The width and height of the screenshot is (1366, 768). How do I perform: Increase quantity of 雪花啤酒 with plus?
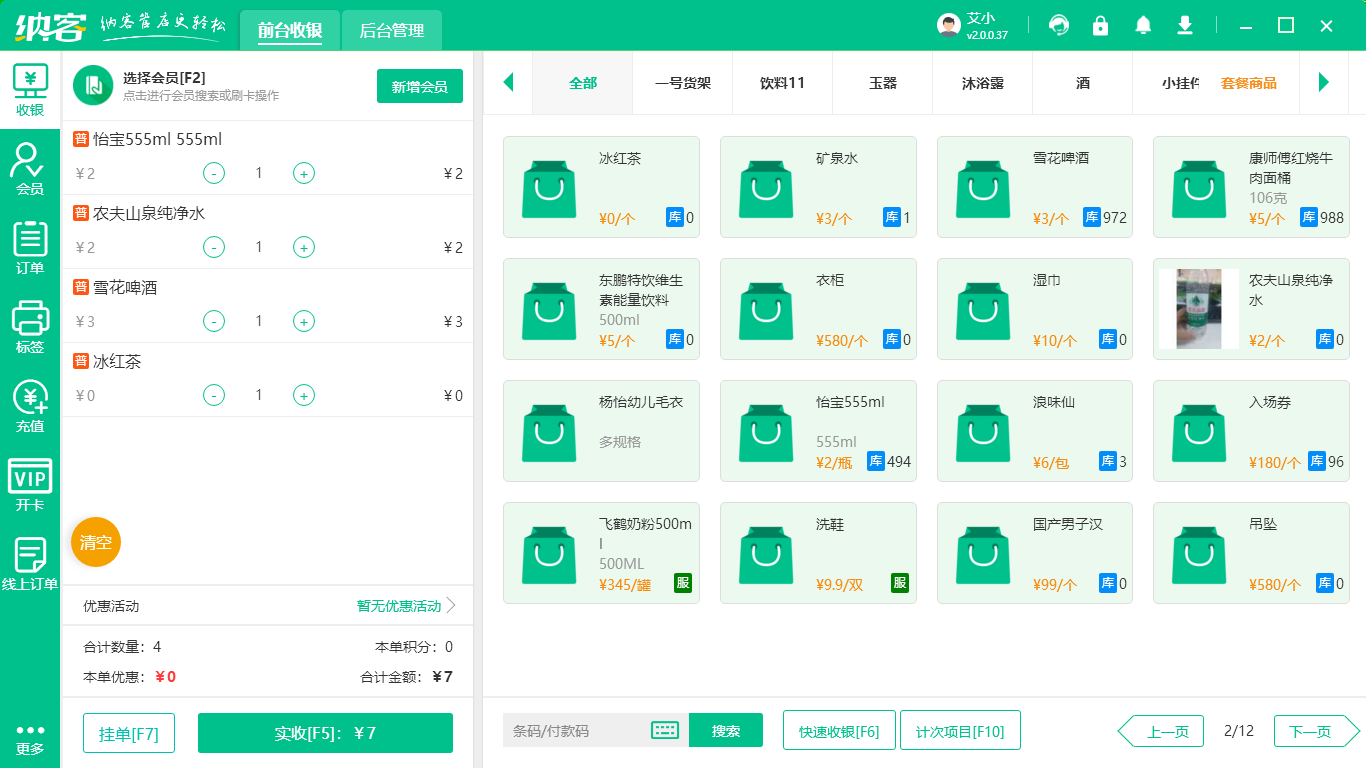pos(304,321)
